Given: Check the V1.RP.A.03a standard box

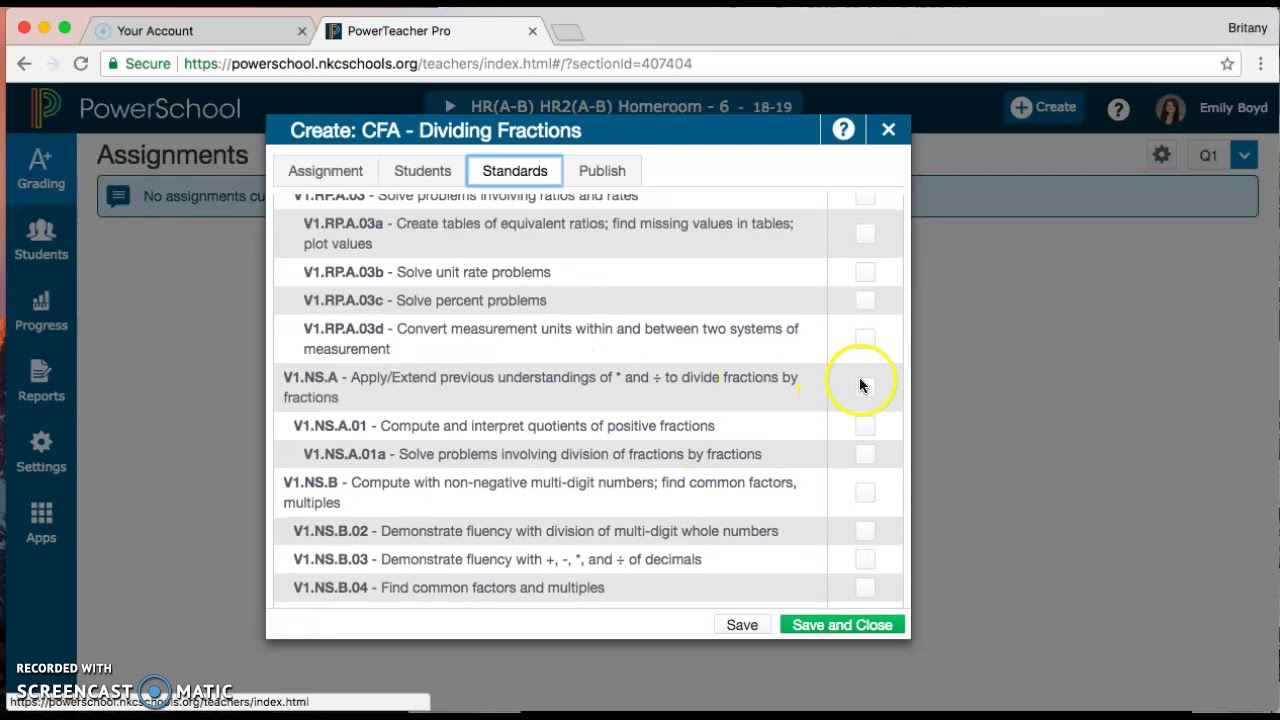Looking at the screenshot, I should point(865,233).
